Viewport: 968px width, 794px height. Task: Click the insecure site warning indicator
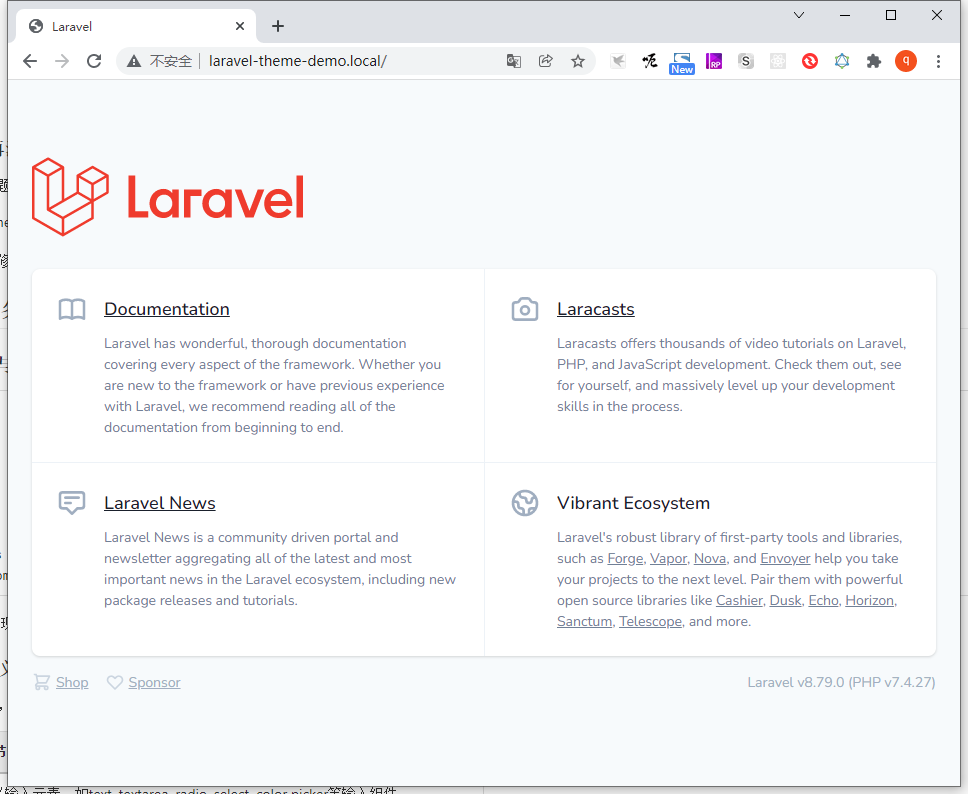coord(160,61)
